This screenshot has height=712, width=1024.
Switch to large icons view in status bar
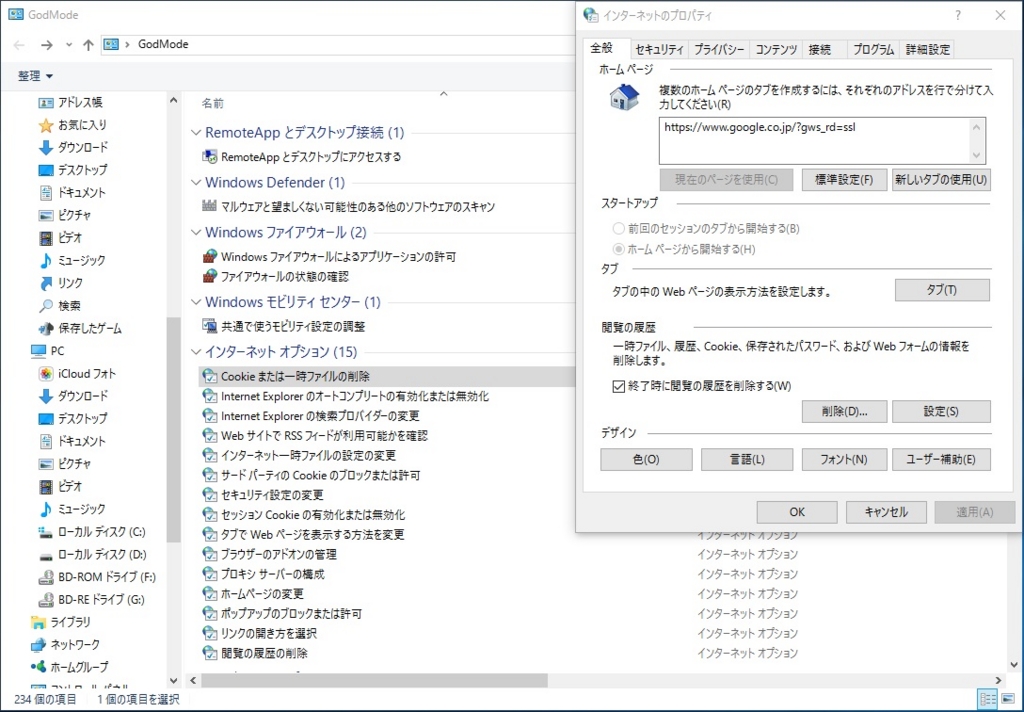pyautogui.click(x=1007, y=699)
